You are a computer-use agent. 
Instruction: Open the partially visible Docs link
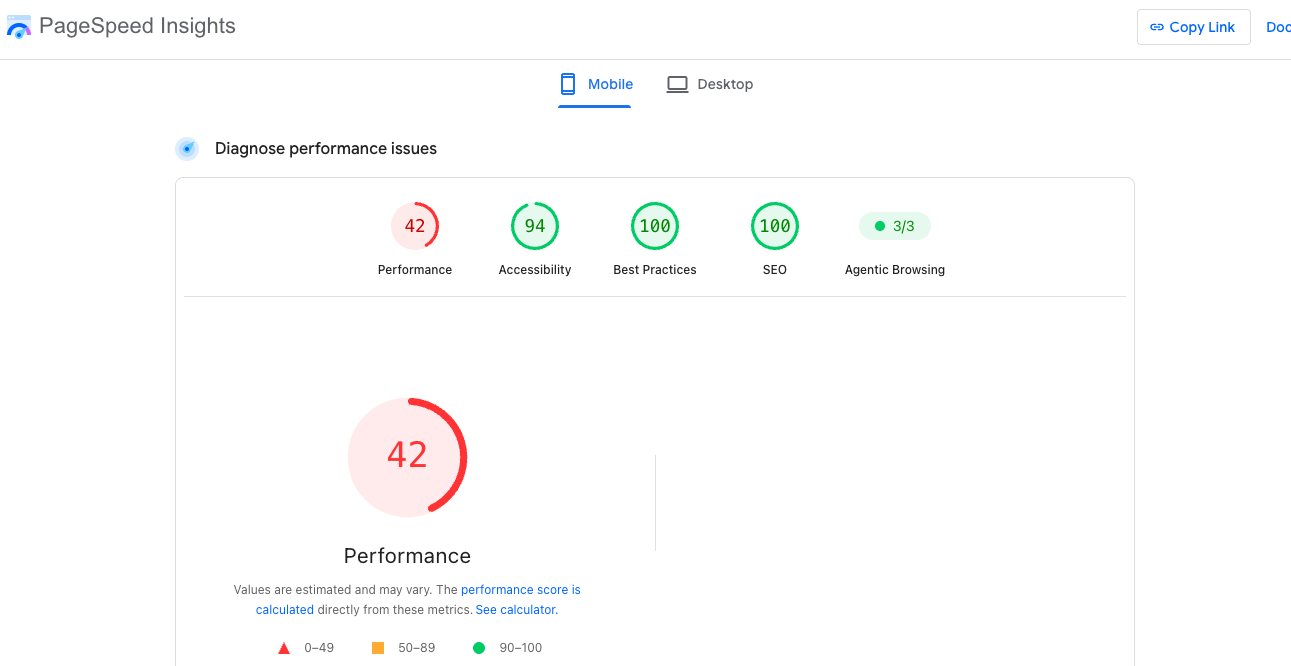(x=1278, y=27)
